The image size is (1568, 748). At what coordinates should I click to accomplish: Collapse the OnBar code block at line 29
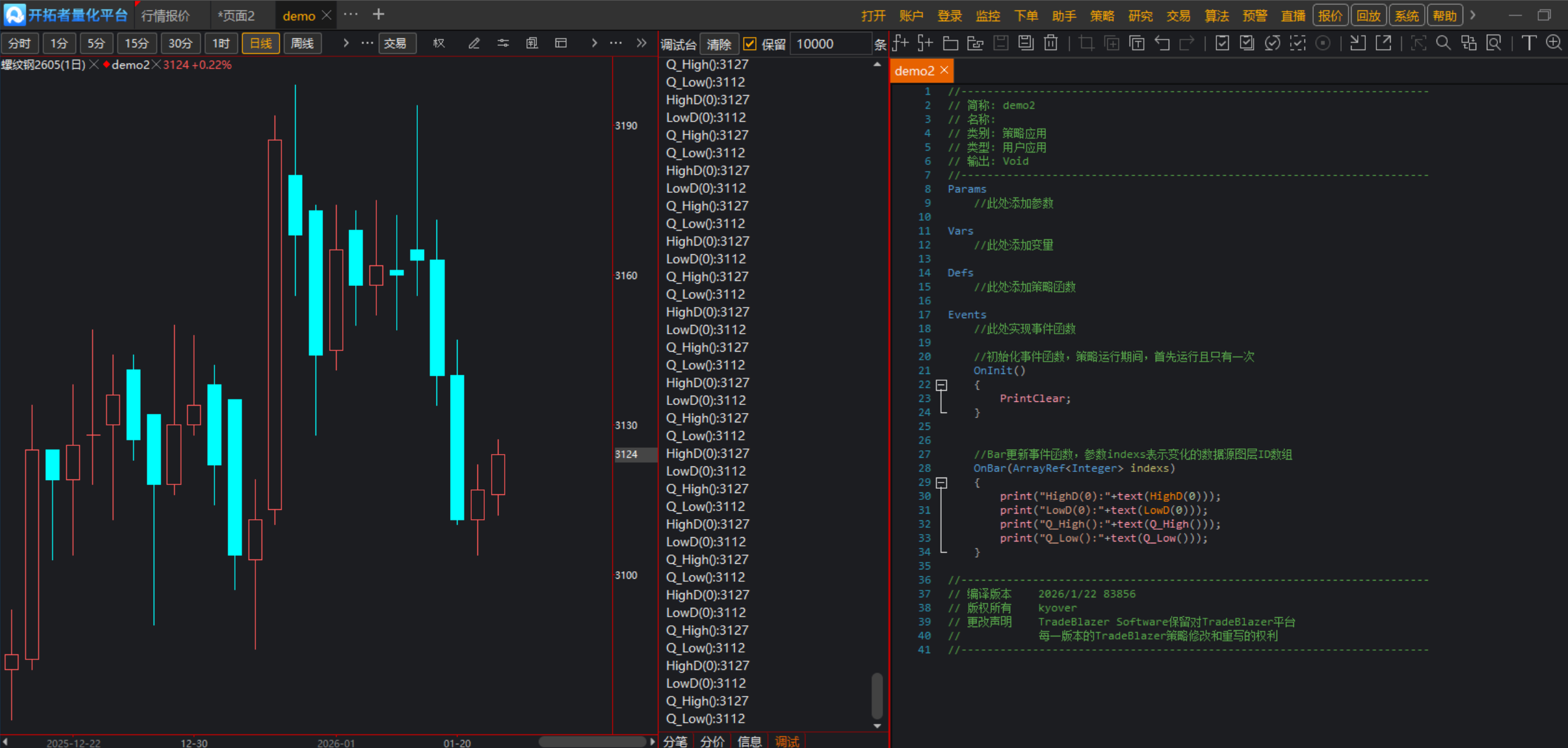click(941, 483)
